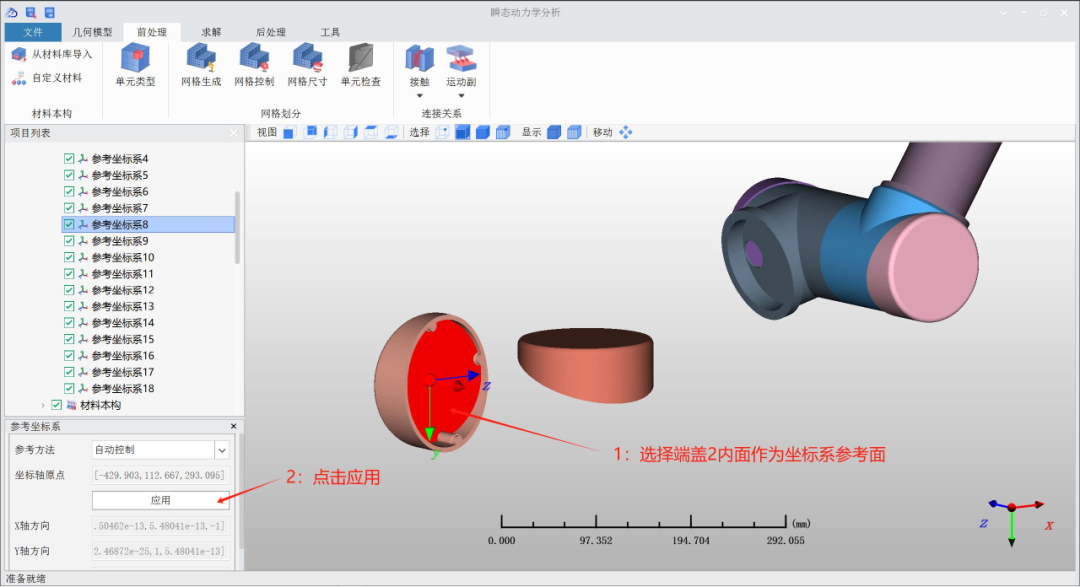Image resolution: width=1080 pixels, height=587 pixels.
Task: Toggle the 参考坐标系16 checkbox
Action: [x=69, y=356]
